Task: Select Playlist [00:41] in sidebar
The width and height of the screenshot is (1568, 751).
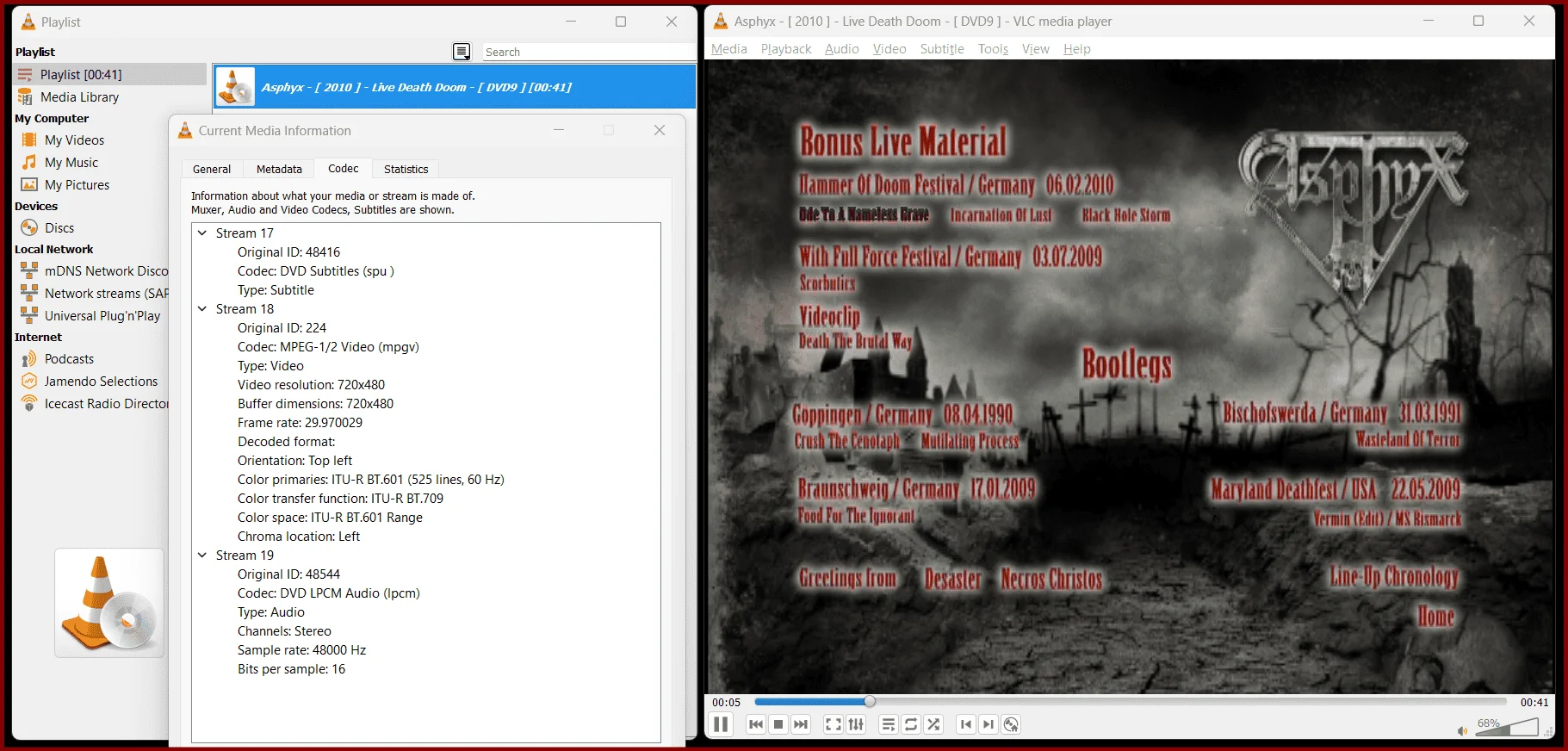Action: click(x=110, y=75)
